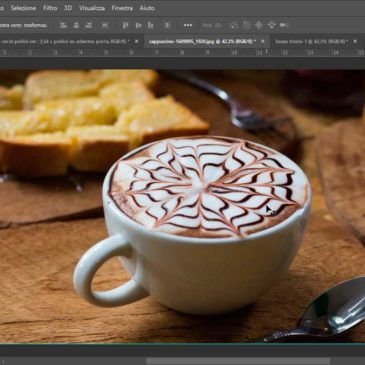Click align horizontal centers icon
Image resolution: width=365 pixels, height=365 pixels.
(x=76, y=25)
